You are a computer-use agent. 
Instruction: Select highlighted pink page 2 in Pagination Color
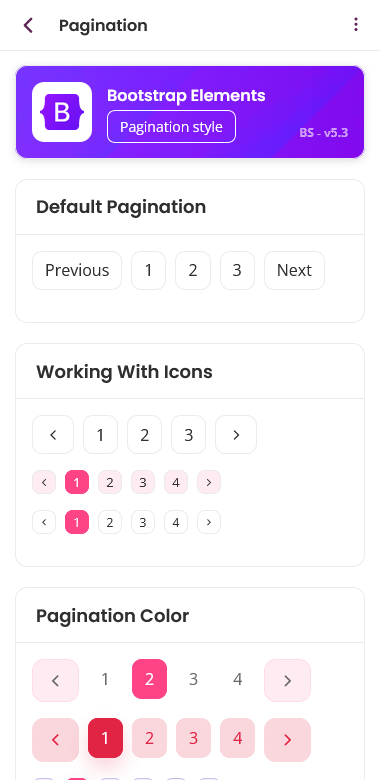(x=149, y=679)
